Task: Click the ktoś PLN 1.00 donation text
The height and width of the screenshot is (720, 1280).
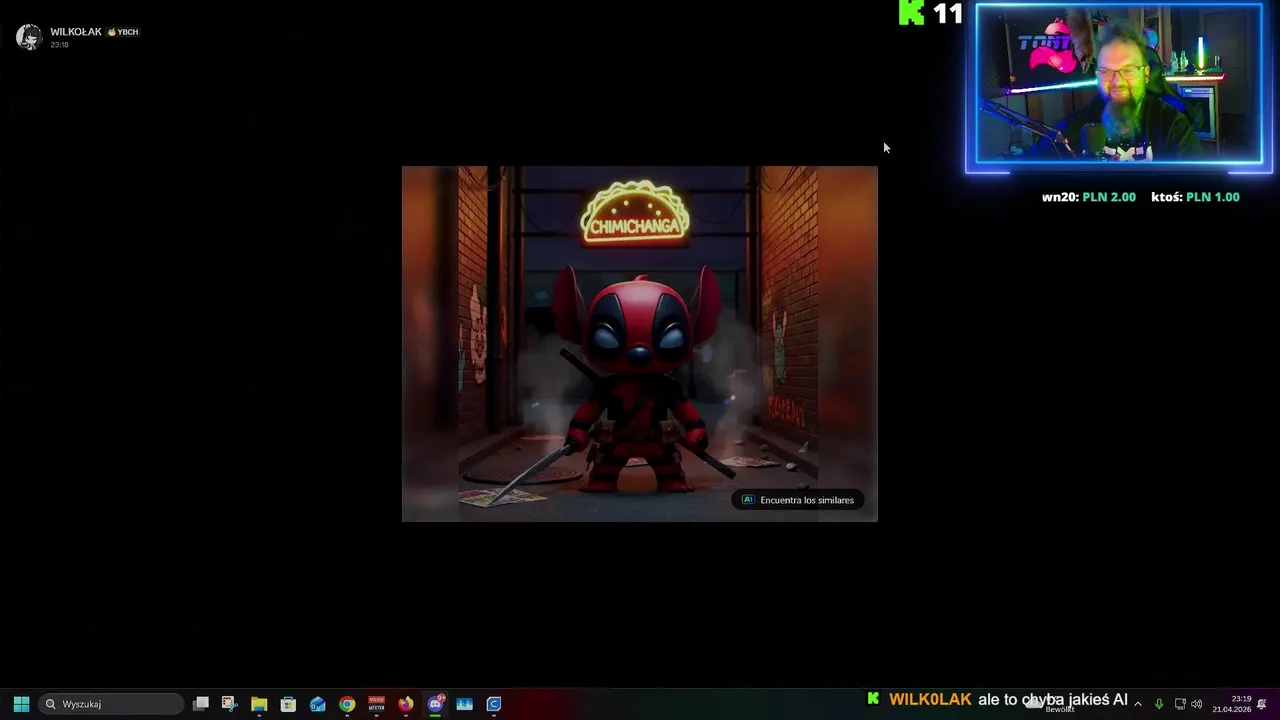Action: click(1195, 197)
